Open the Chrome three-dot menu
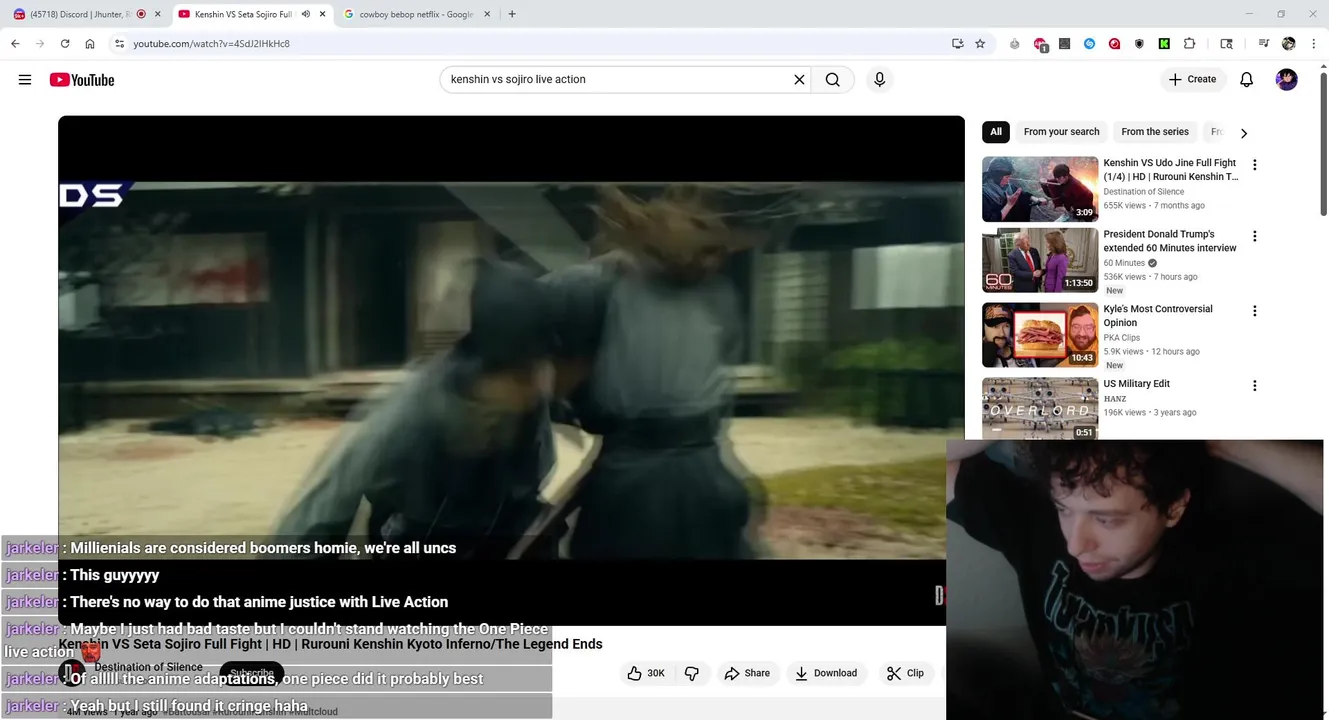Viewport: 1329px width, 720px height. [x=1313, y=44]
